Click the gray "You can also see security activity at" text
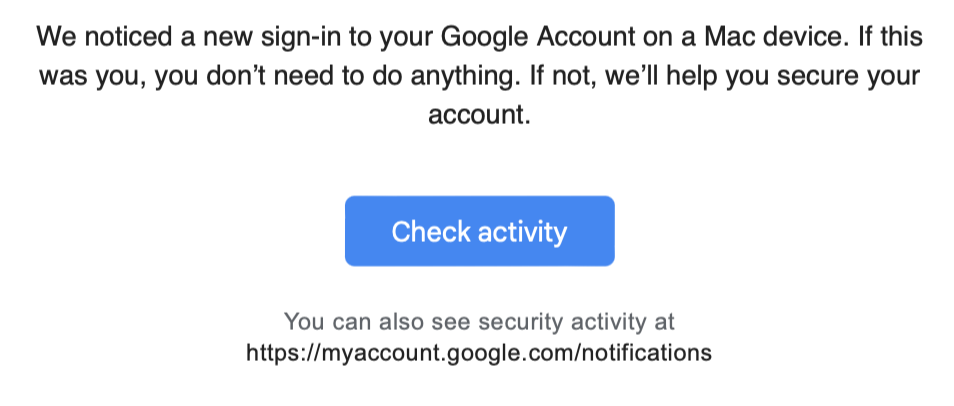954x406 pixels. tap(479, 322)
